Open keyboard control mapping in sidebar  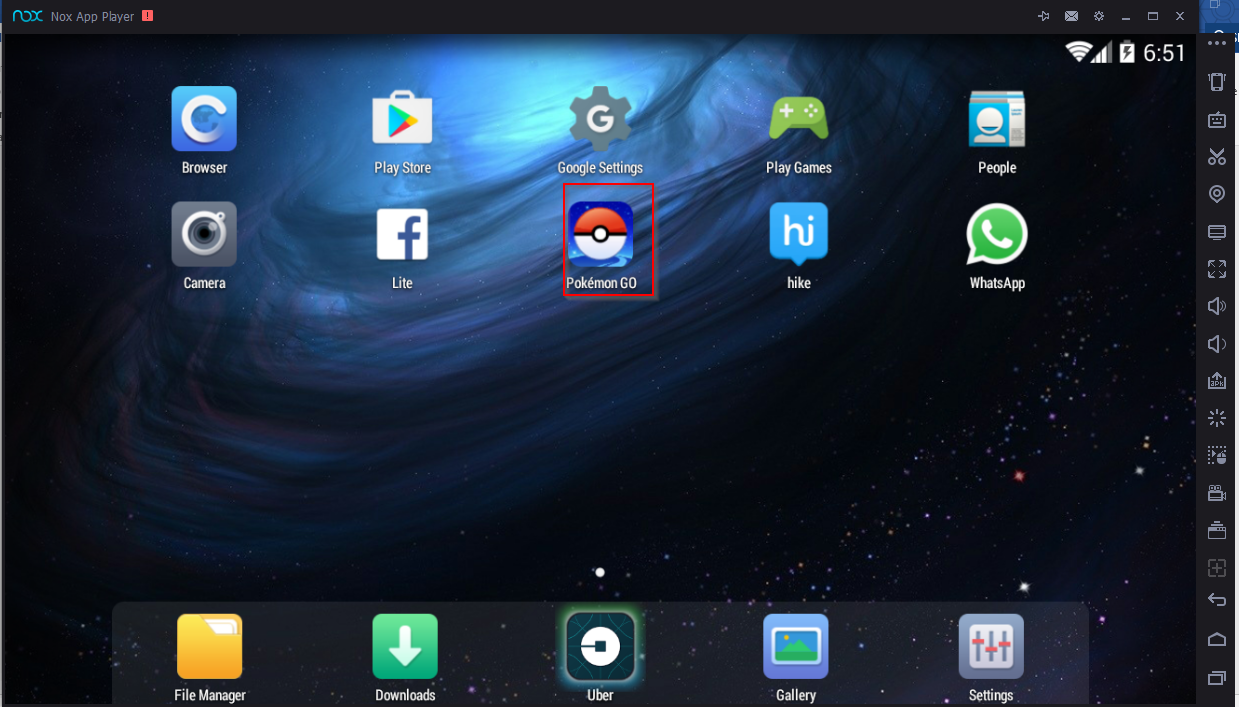click(1217, 119)
